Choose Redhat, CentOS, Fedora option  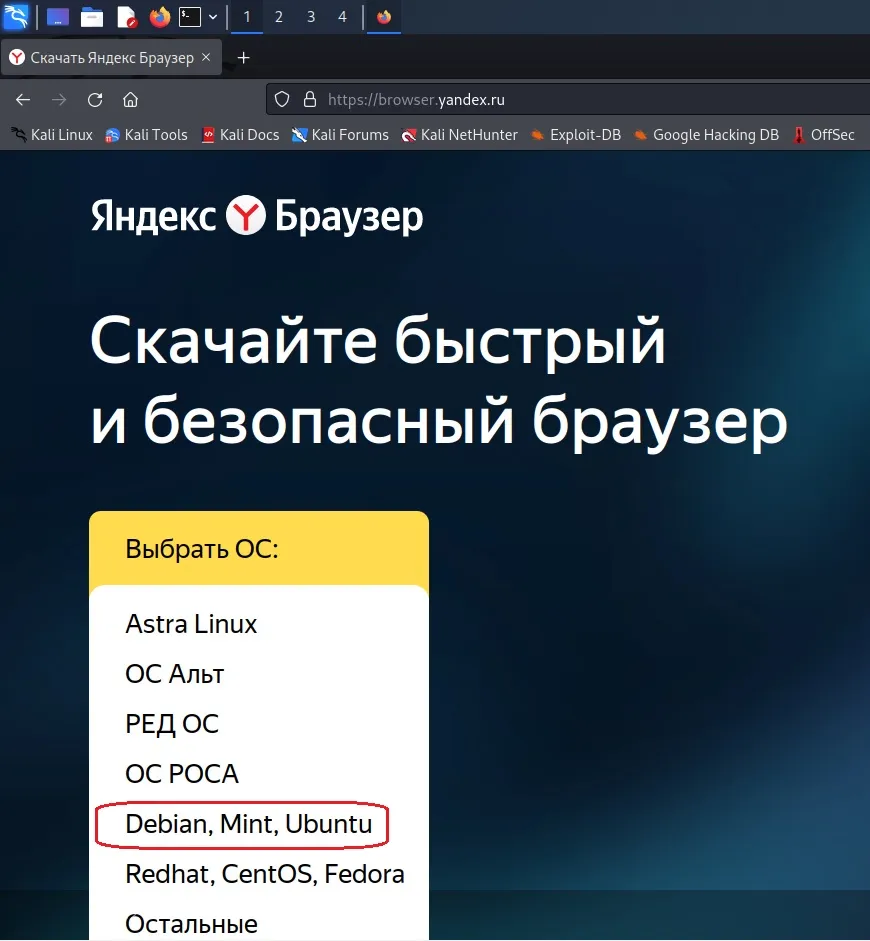265,874
